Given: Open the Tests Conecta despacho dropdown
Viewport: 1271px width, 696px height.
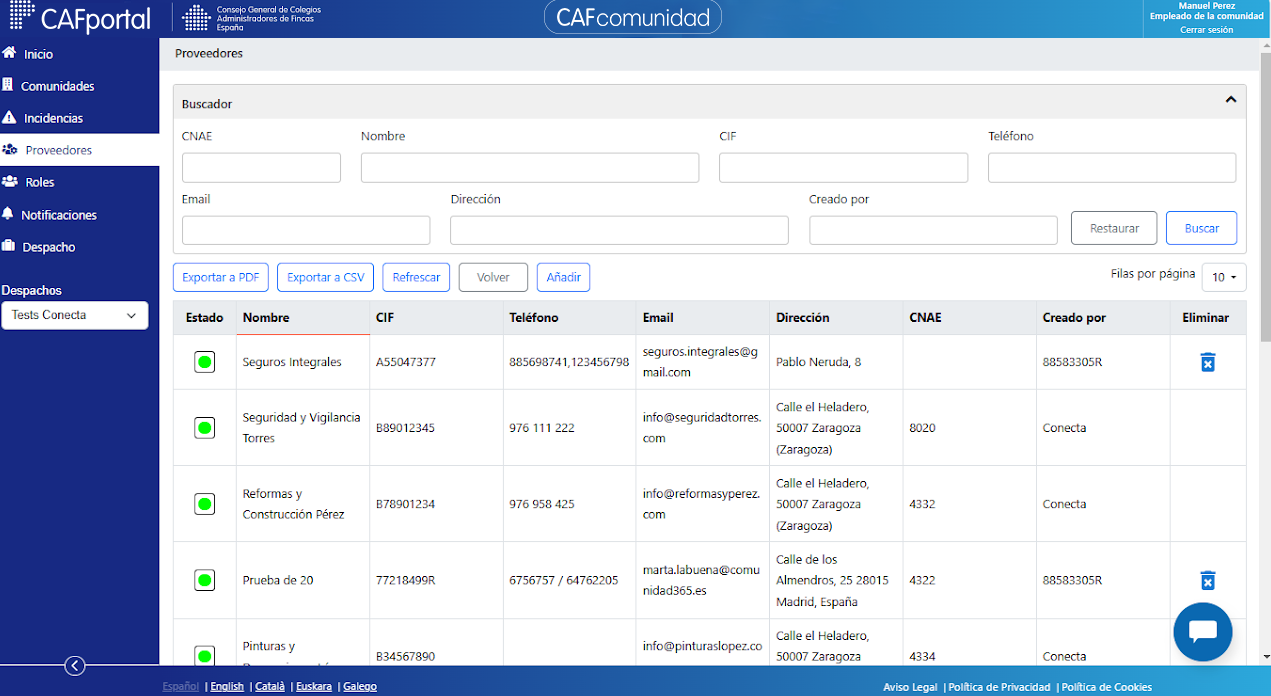Looking at the screenshot, I should click(x=75, y=315).
